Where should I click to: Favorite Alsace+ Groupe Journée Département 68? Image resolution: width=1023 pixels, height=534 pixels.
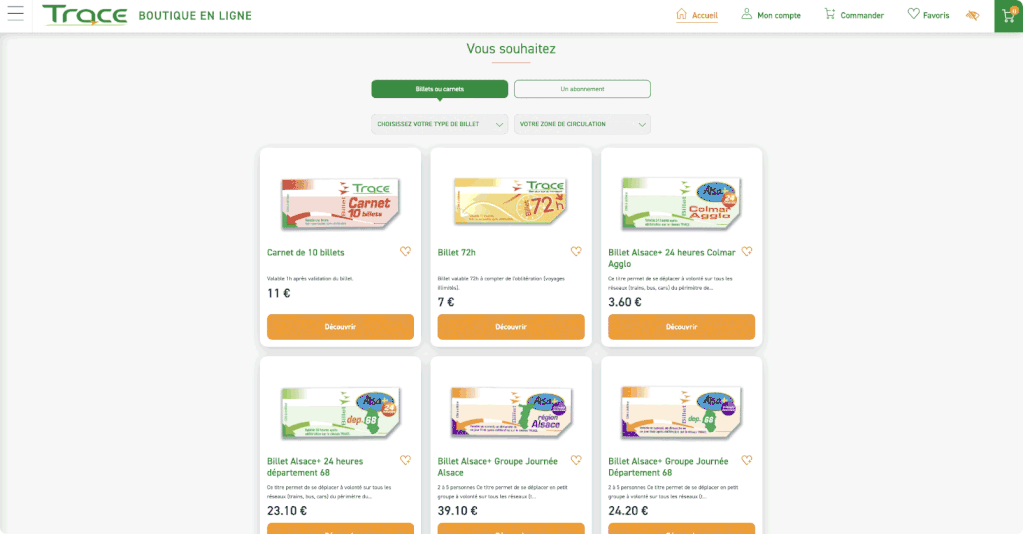pyautogui.click(x=747, y=460)
